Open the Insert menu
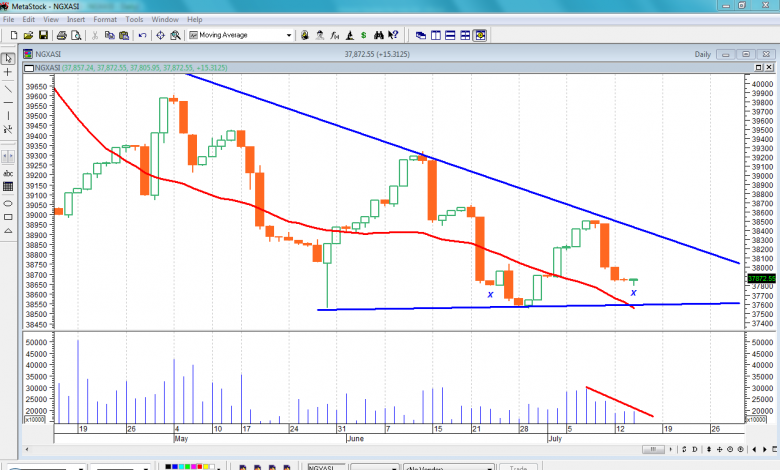The height and width of the screenshot is (470, 780). point(76,19)
